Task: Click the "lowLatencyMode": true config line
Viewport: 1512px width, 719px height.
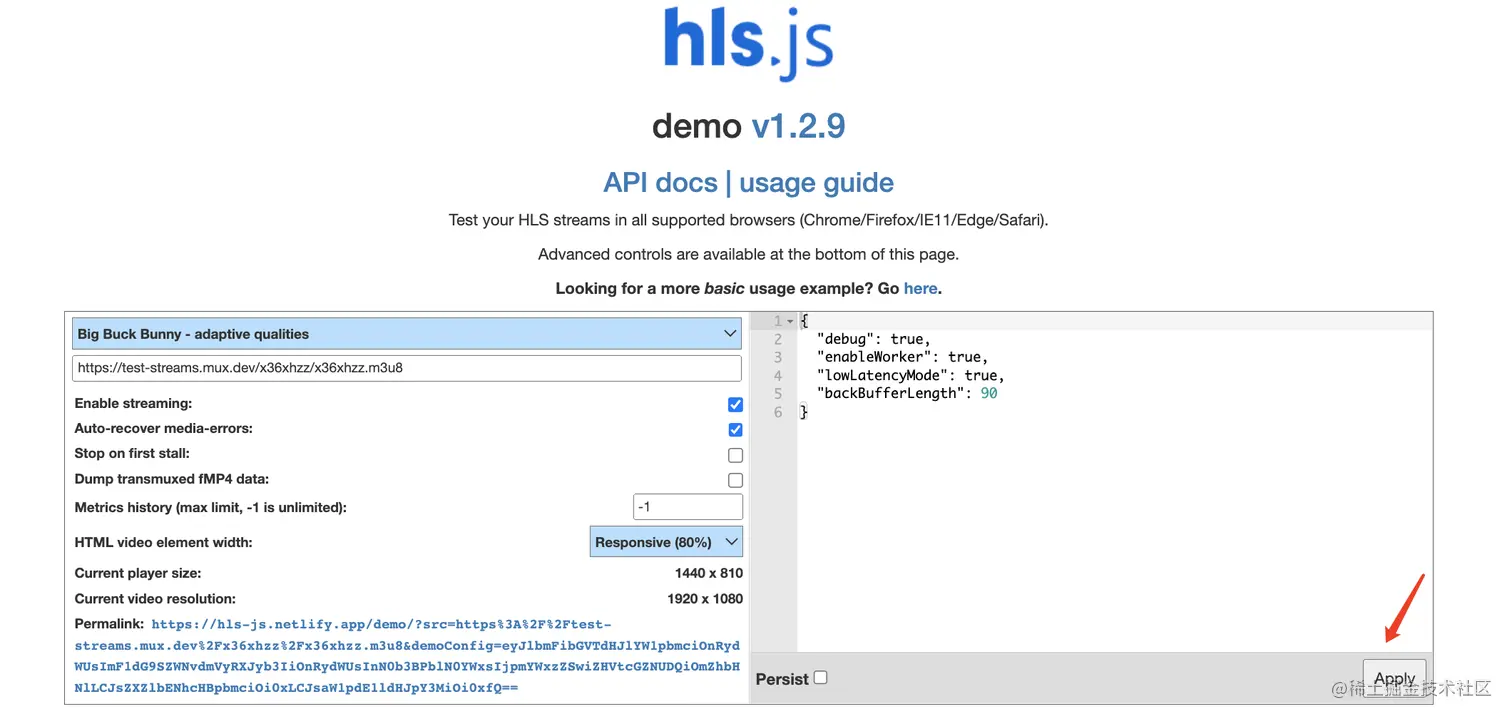Action: [910, 376]
